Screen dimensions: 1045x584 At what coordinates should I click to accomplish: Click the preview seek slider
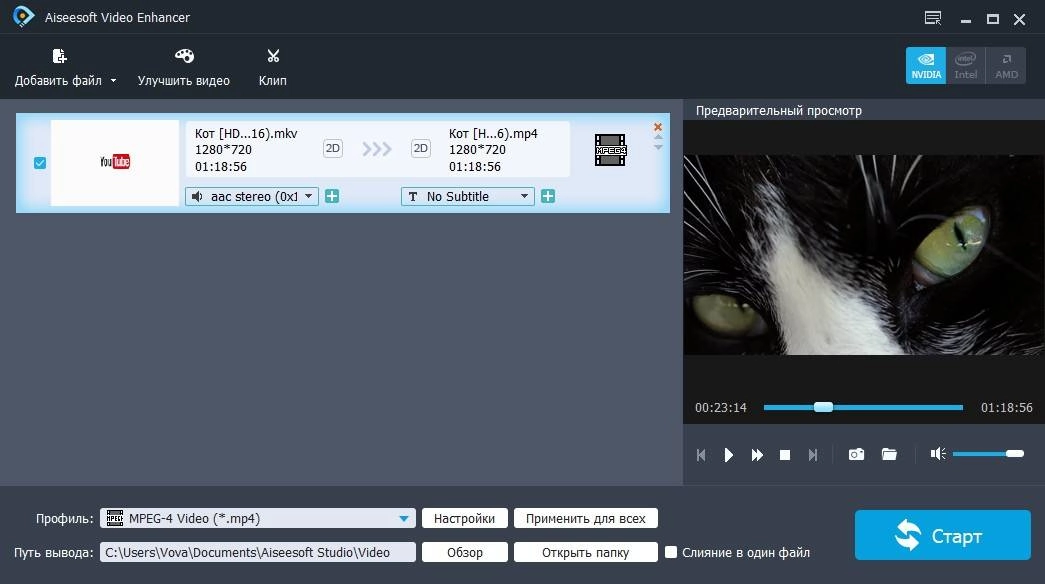863,407
